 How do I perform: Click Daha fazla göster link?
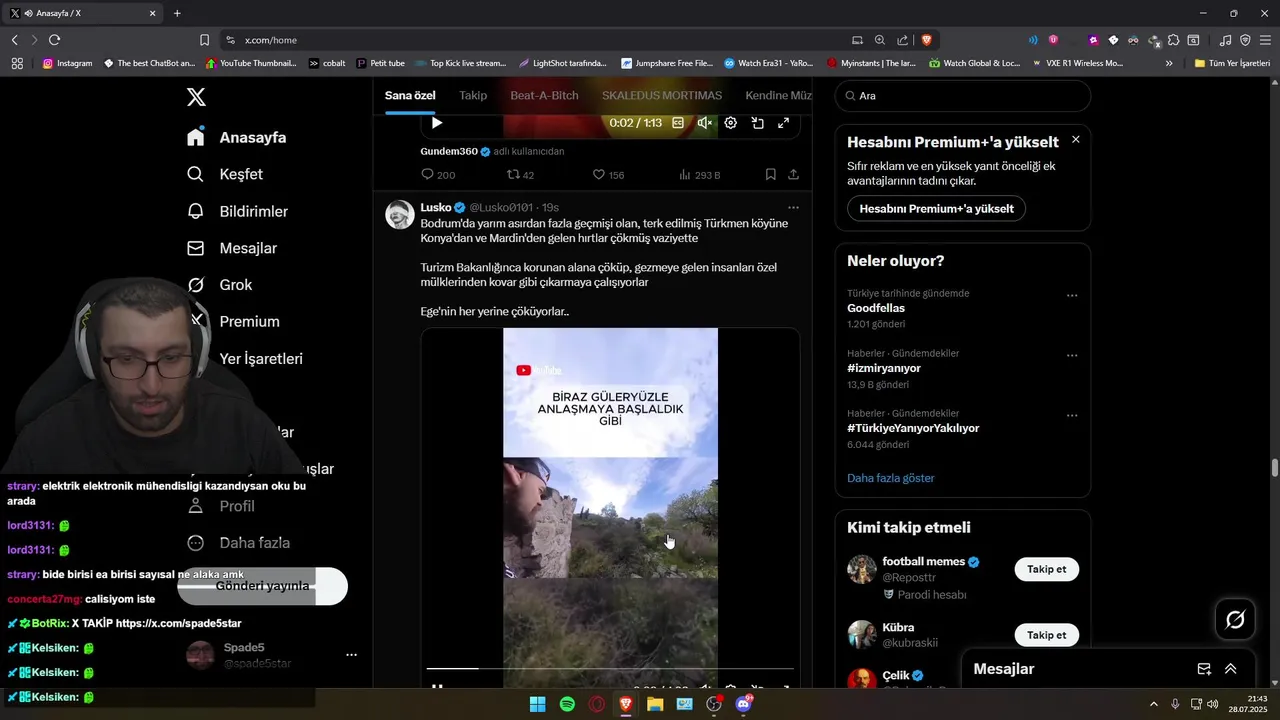(x=891, y=478)
